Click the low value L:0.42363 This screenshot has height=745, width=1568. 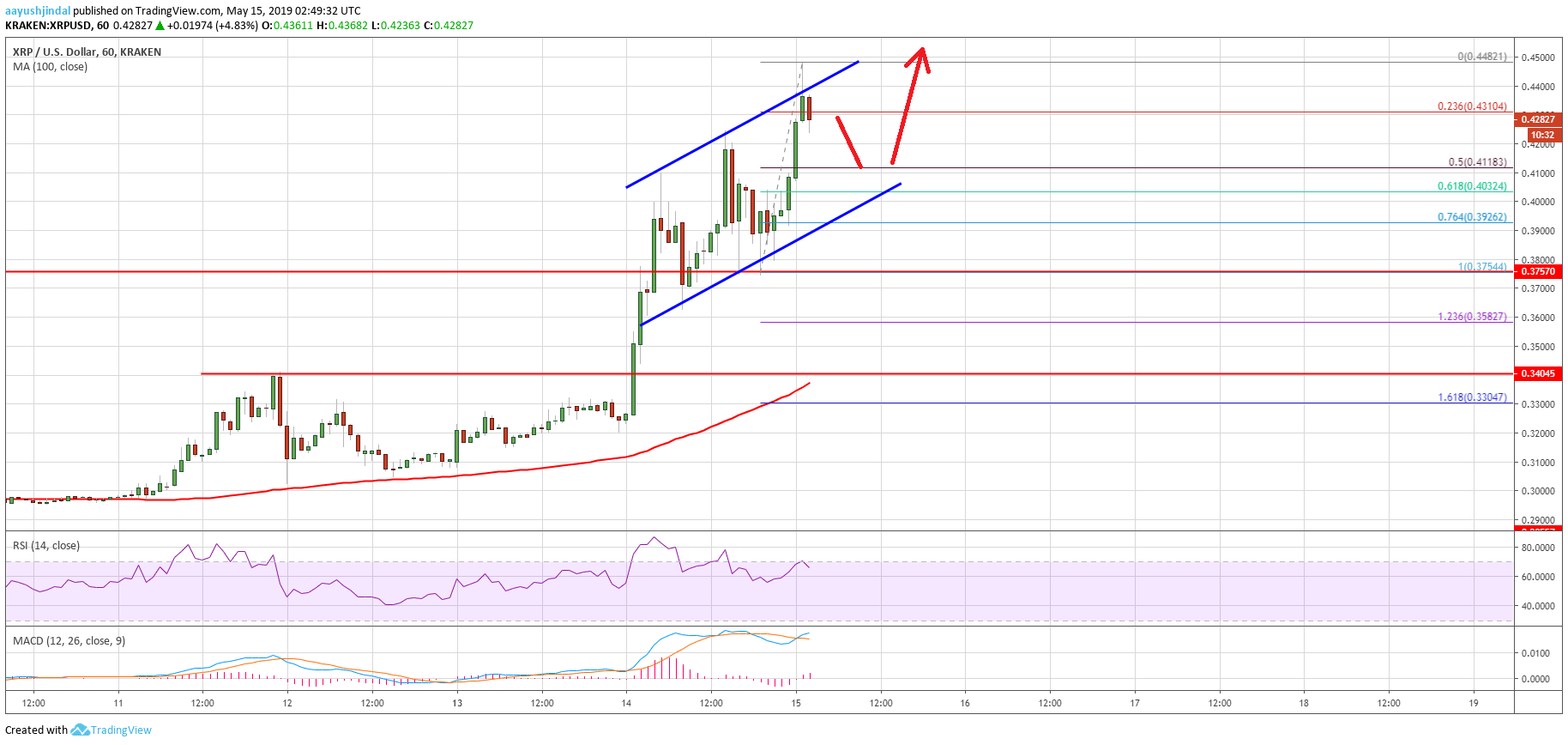(x=396, y=26)
